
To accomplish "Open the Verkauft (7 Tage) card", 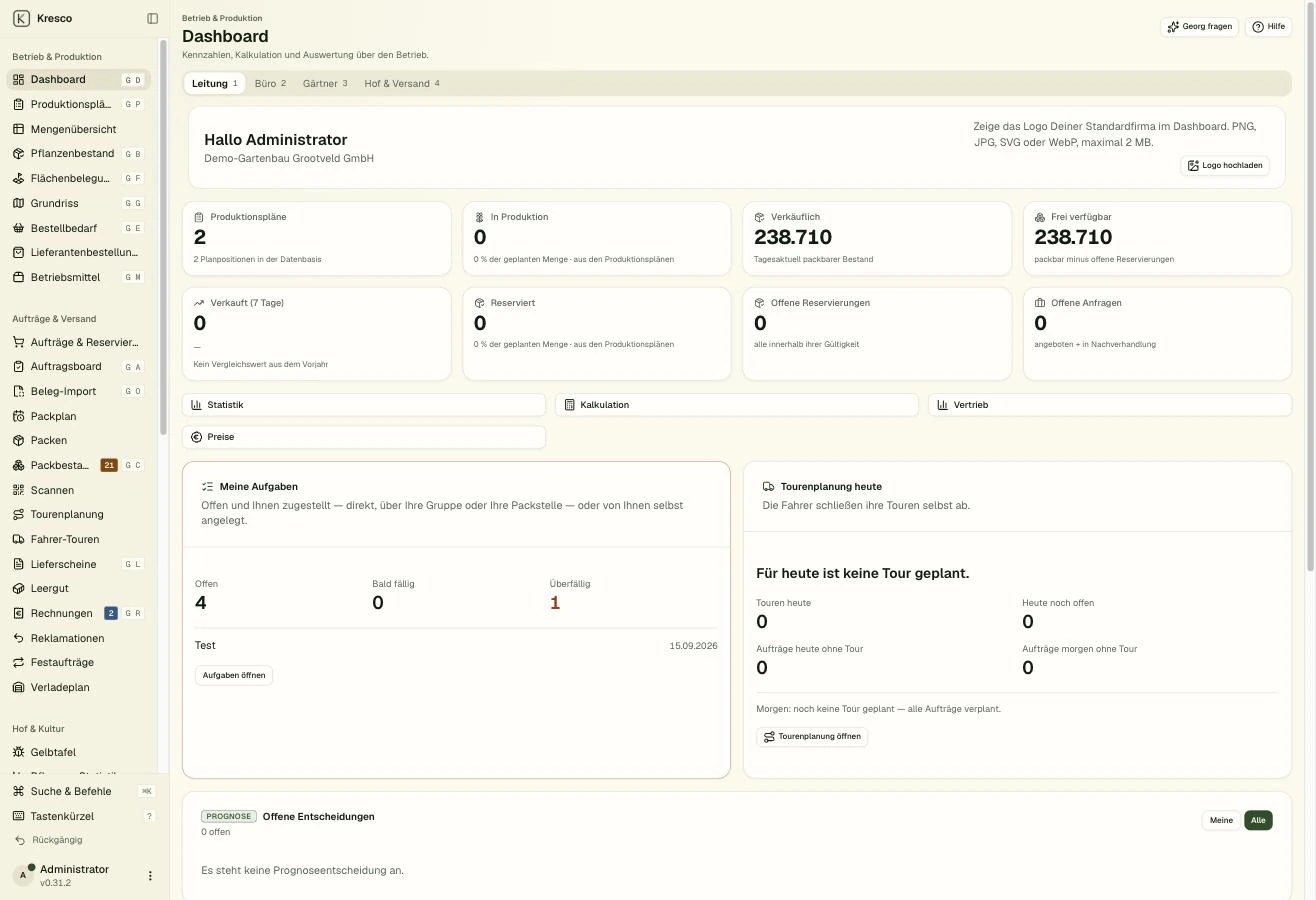I will click(x=317, y=334).
